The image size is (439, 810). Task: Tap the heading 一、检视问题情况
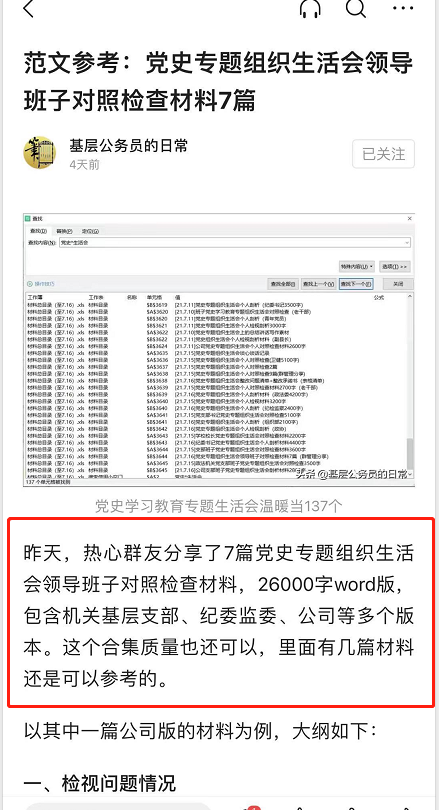click(x=100, y=783)
